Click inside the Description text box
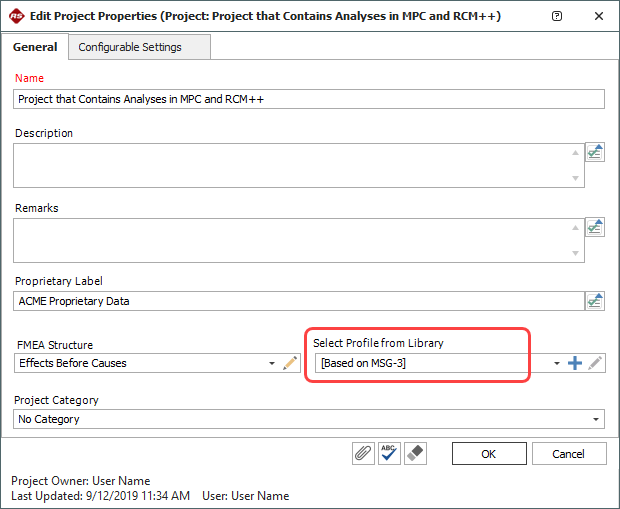 (295, 165)
